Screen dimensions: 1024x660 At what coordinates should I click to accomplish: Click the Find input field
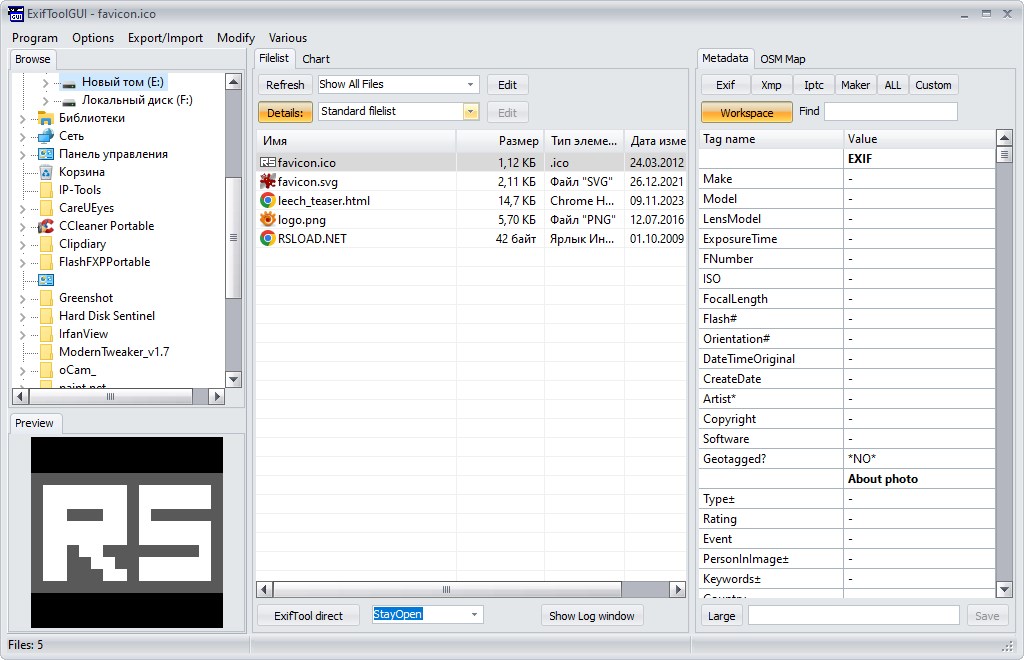click(x=890, y=112)
